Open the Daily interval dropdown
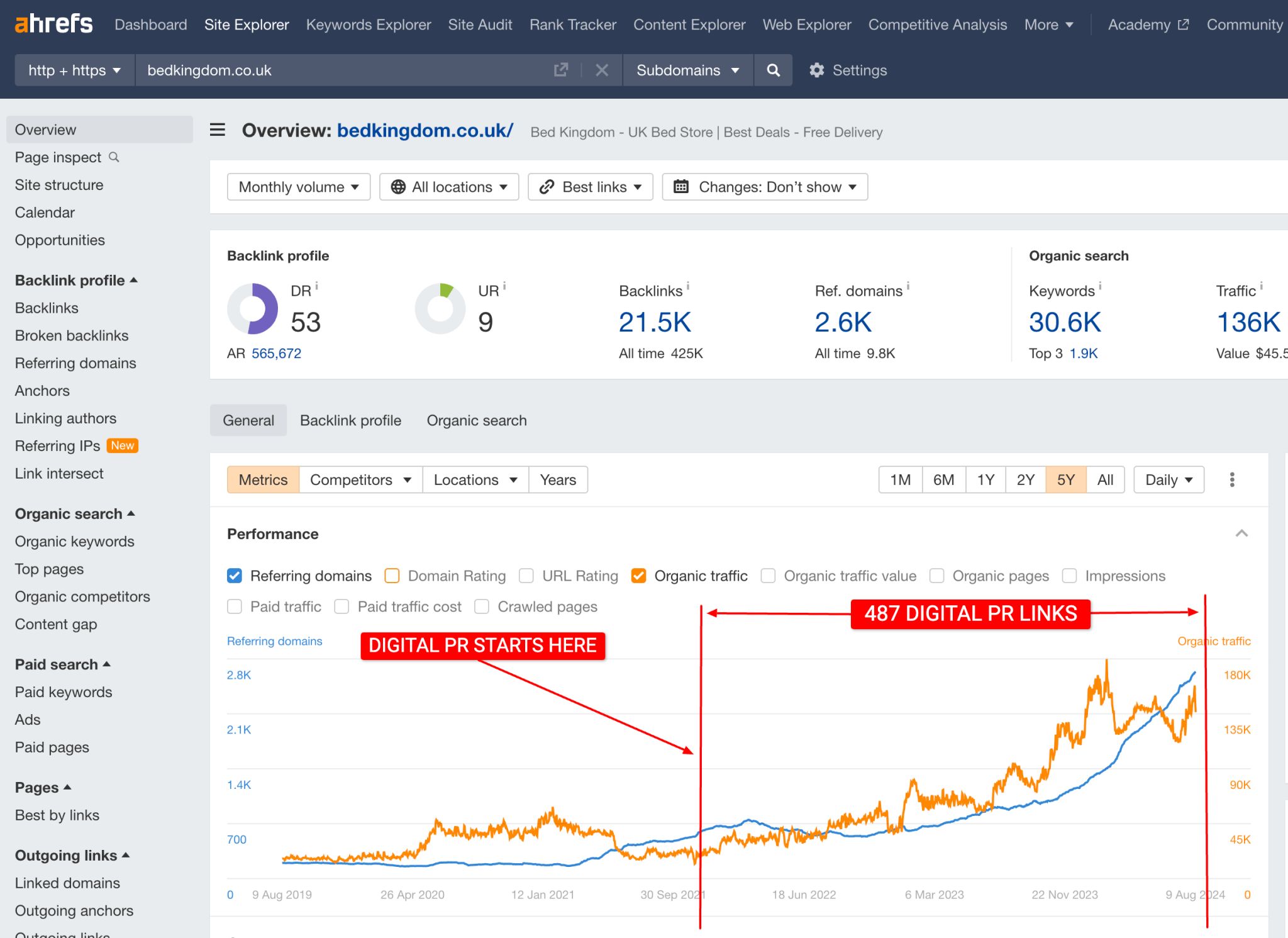This screenshot has height=938, width=1288. 1169,479
